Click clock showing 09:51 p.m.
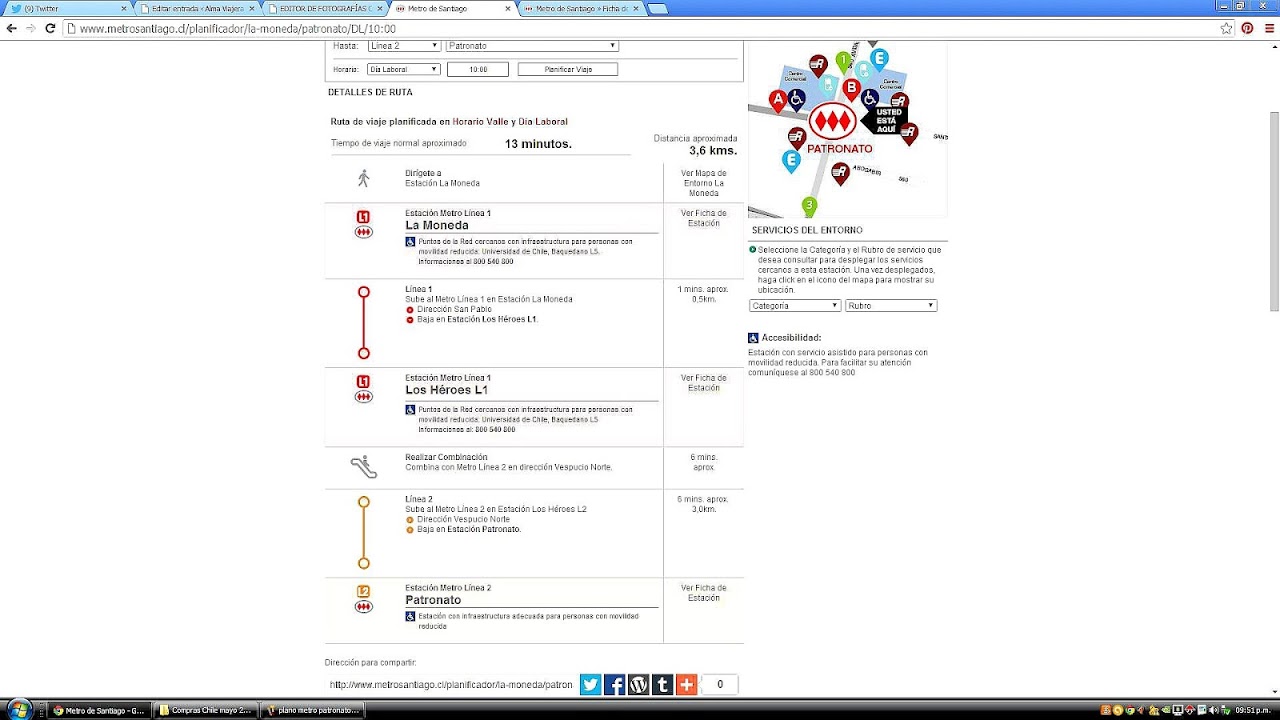This screenshot has width=1280, height=720. point(1251,710)
